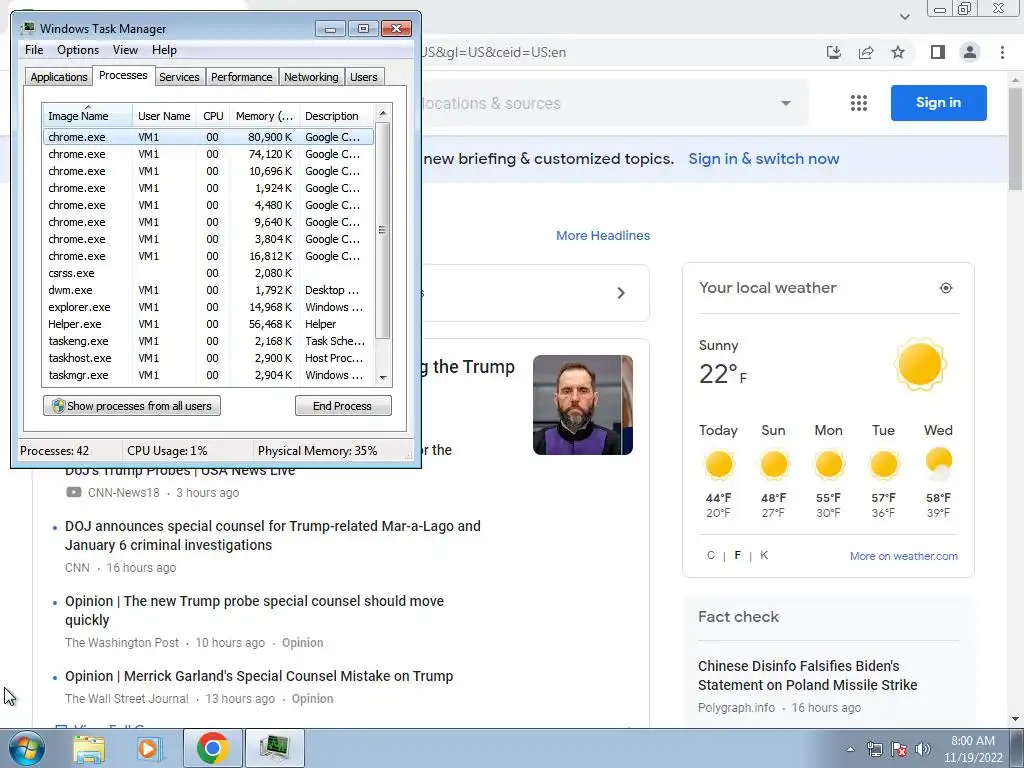Click the blue Sign in button
Screen dimensions: 1024x768
(x=938, y=103)
